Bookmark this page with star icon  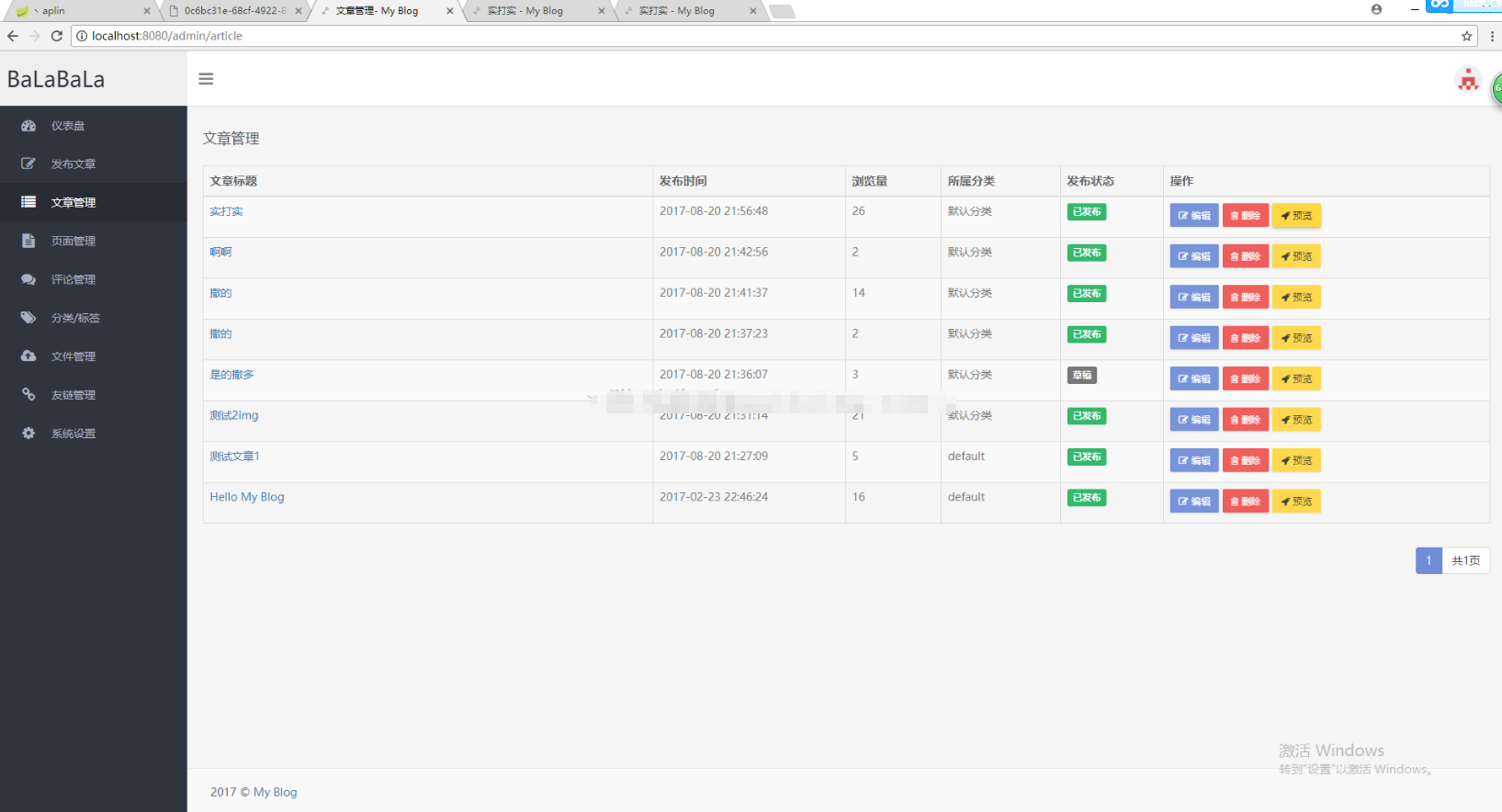[x=1466, y=36]
